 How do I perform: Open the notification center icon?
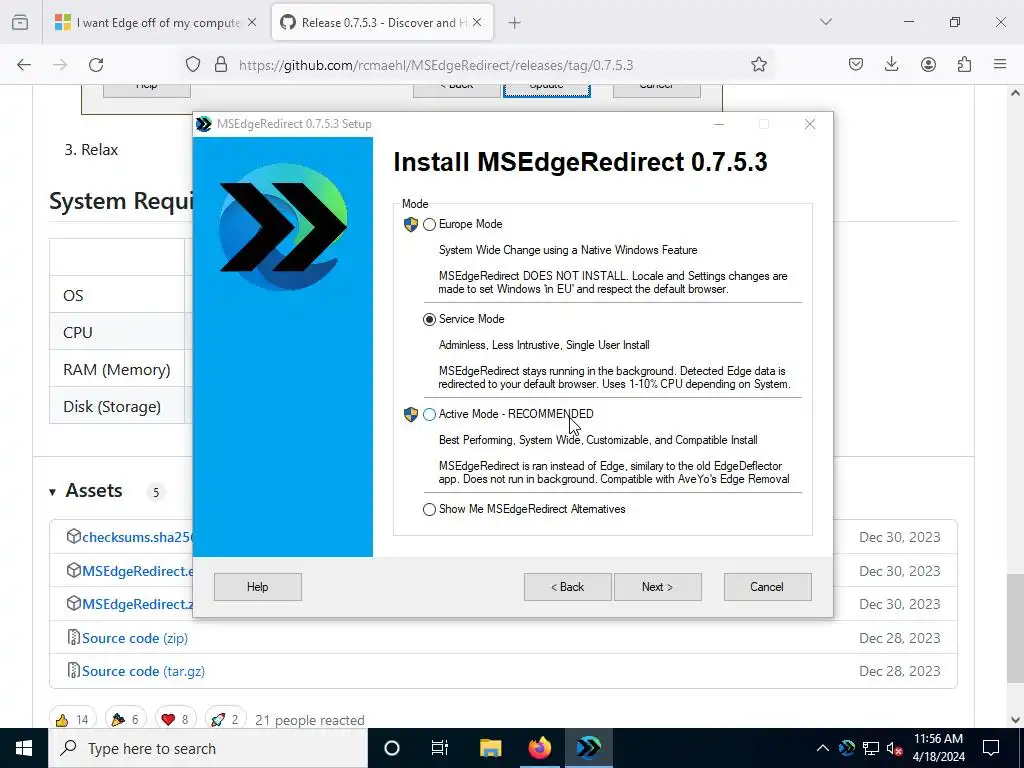[x=991, y=748]
